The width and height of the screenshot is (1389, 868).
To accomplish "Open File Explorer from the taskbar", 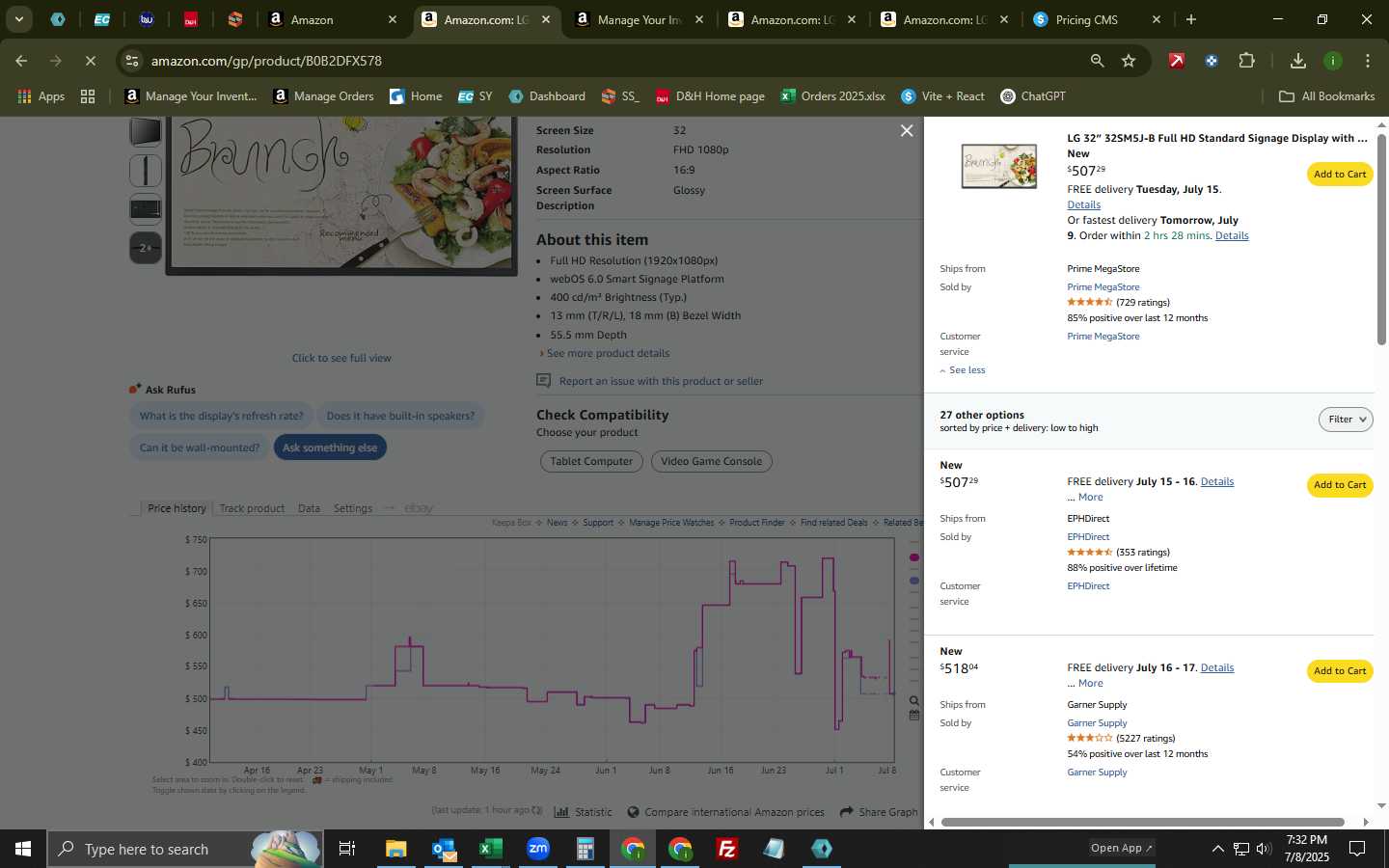I will tap(395, 849).
